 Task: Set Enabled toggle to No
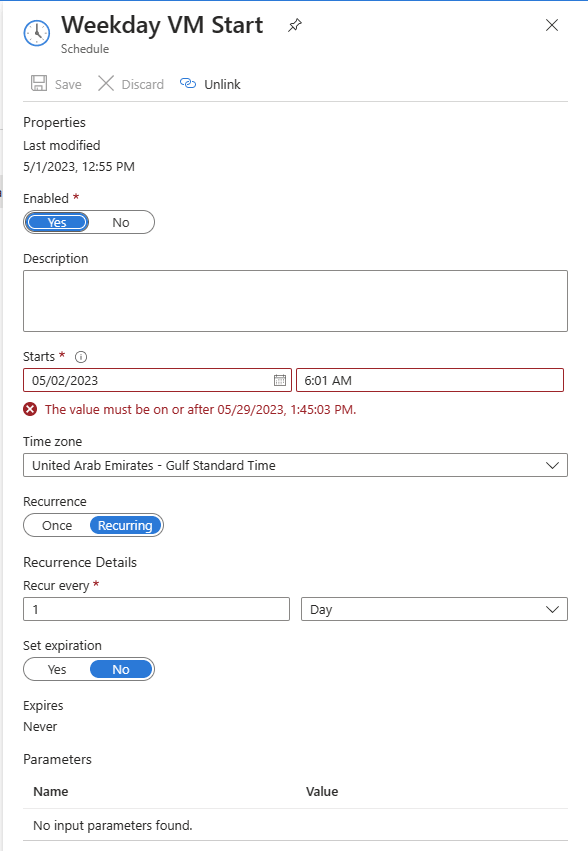coord(121,223)
